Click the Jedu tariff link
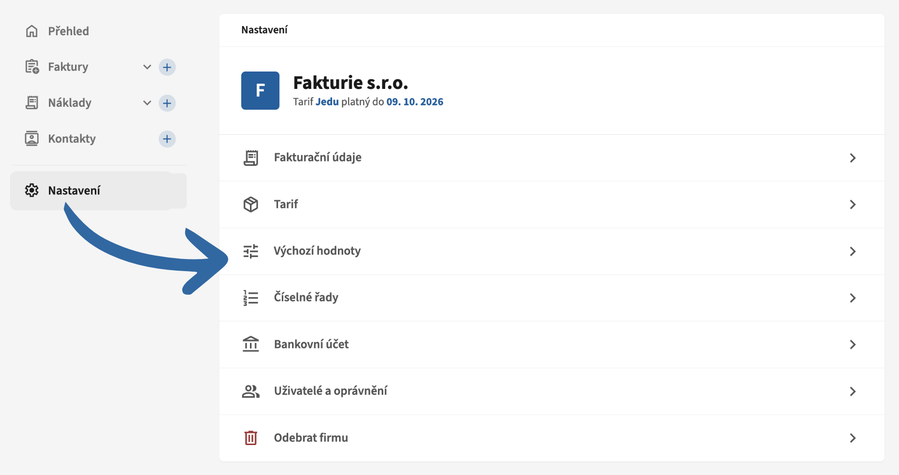 click(327, 102)
